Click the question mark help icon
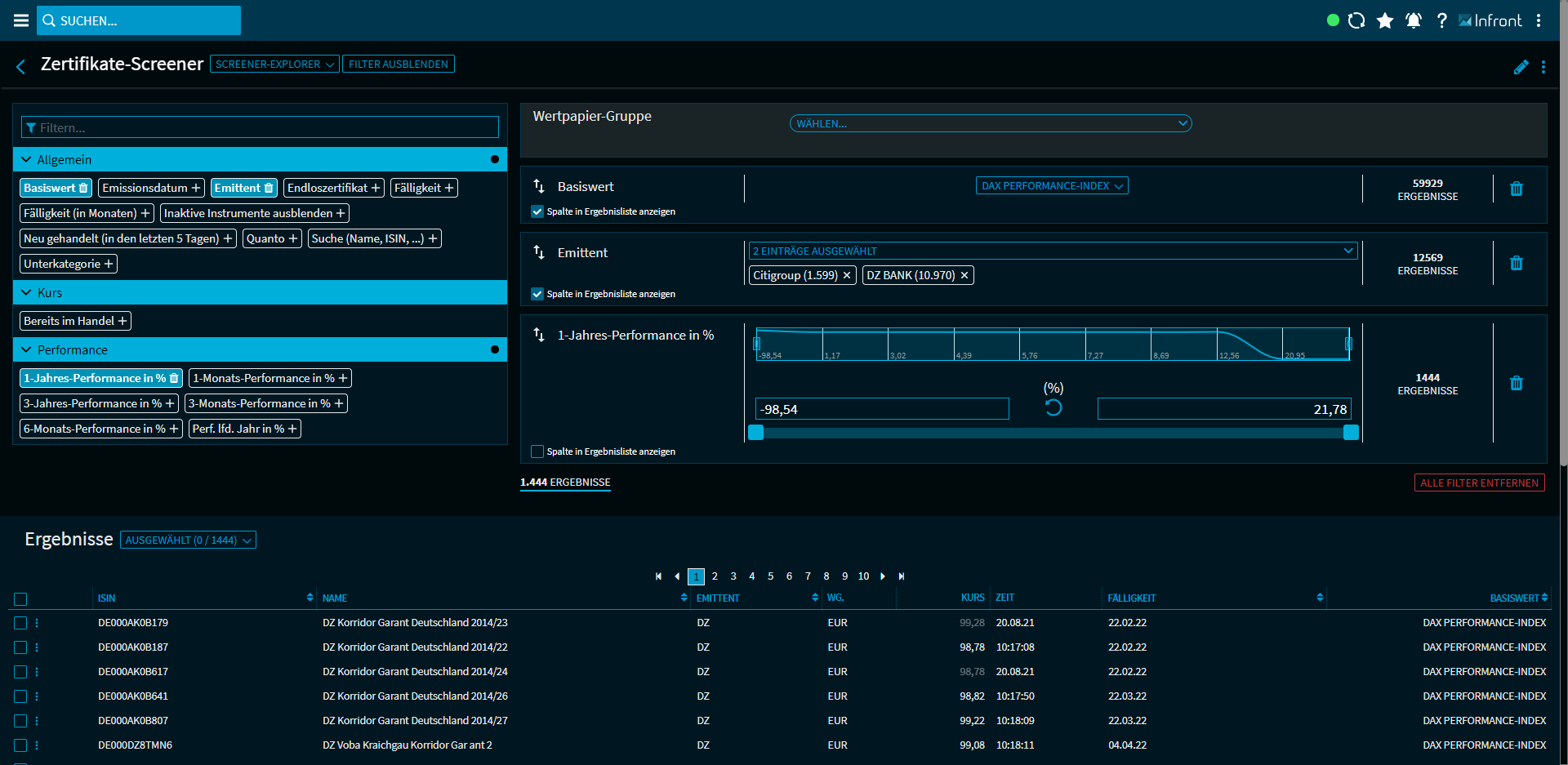This screenshot has width=1568, height=765. point(1442,20)
